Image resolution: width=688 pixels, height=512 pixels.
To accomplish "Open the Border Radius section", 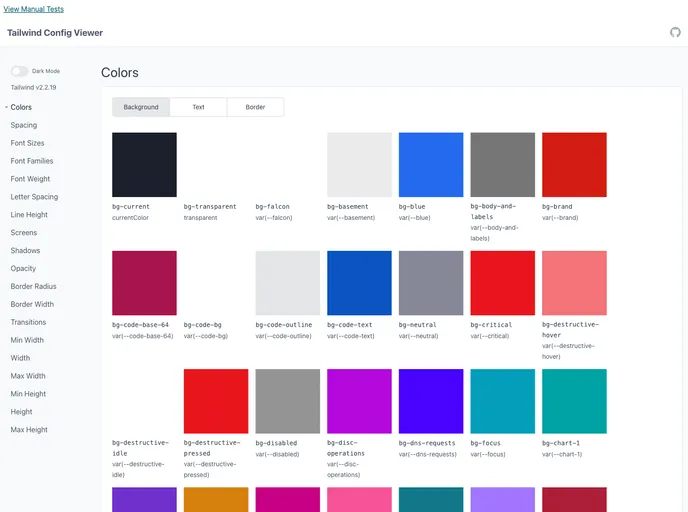I will pos(33,286).
